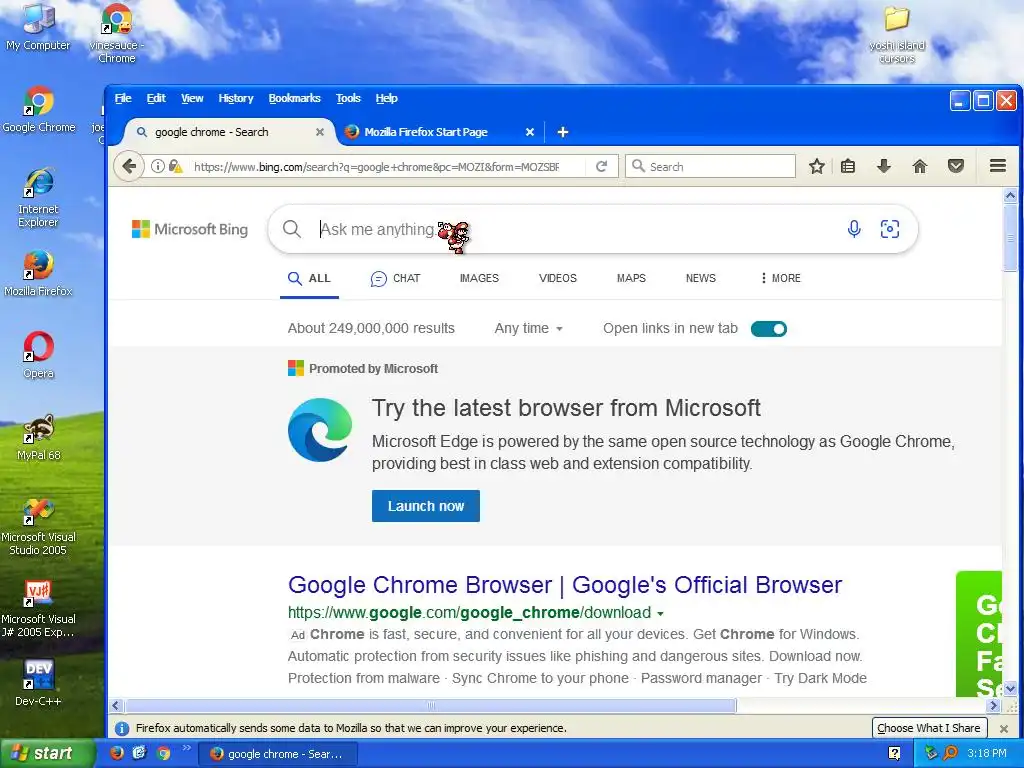Image resolution: width=1024 pixels, height=768 pixels.
Task: Save page to Pocket icon
Action: coord(955,167)
